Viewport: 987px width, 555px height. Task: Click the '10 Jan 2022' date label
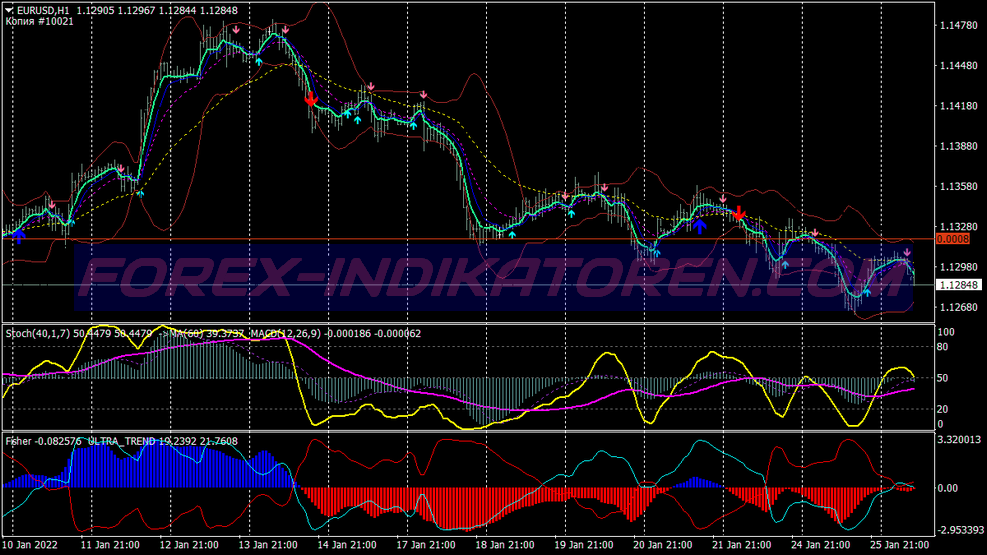coord(30,545)
